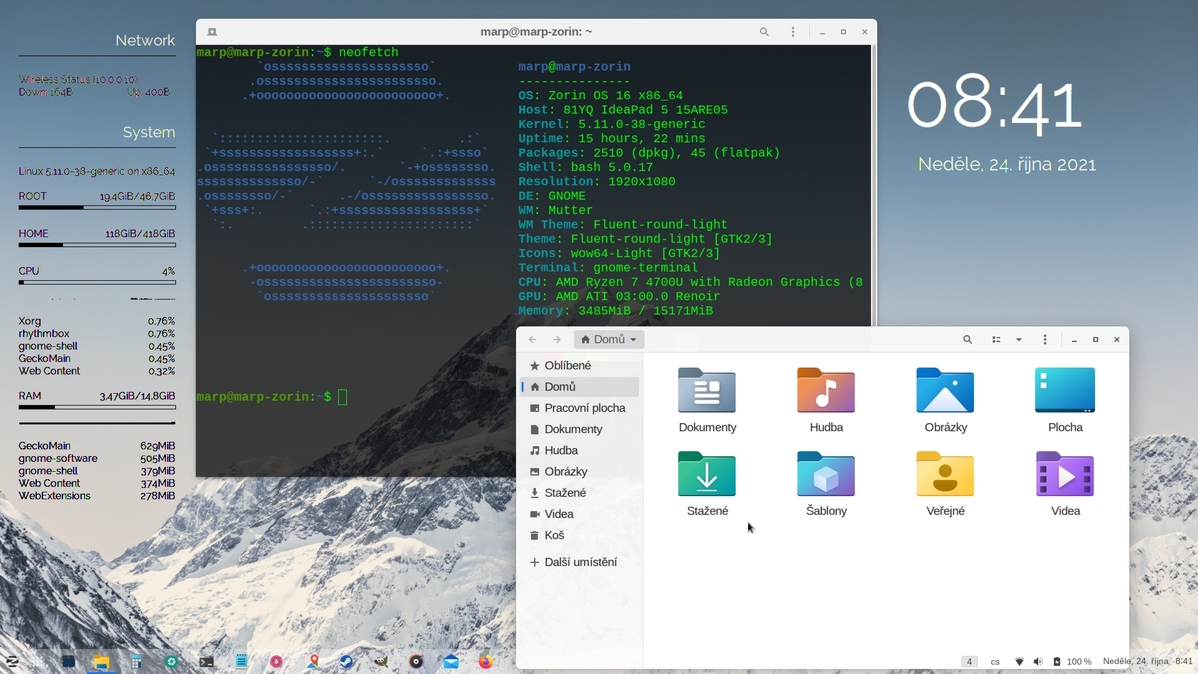
Task: Select Oblíbené in sidebar
Action: pos(580,365)
